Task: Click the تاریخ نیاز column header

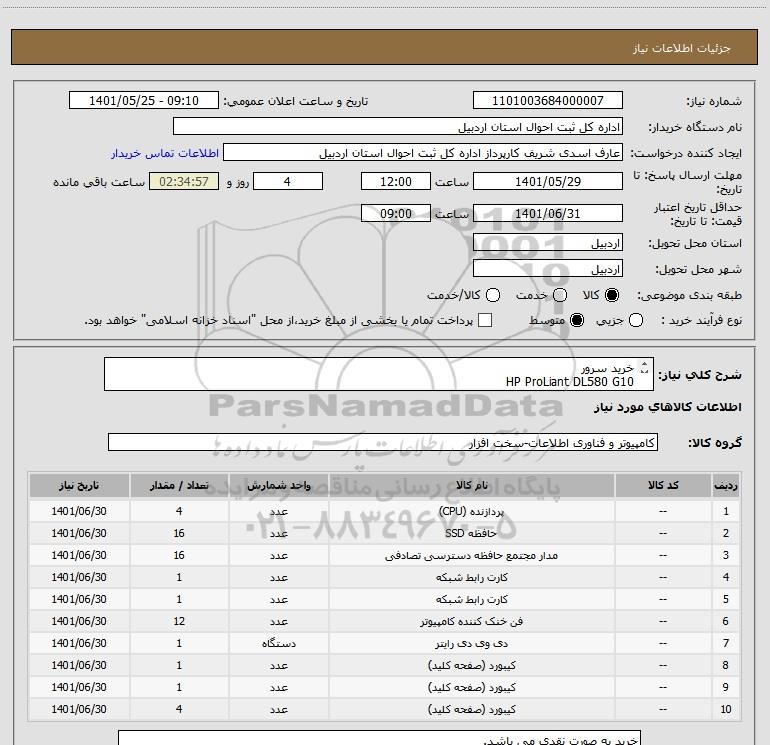Action: pos(79,485)
